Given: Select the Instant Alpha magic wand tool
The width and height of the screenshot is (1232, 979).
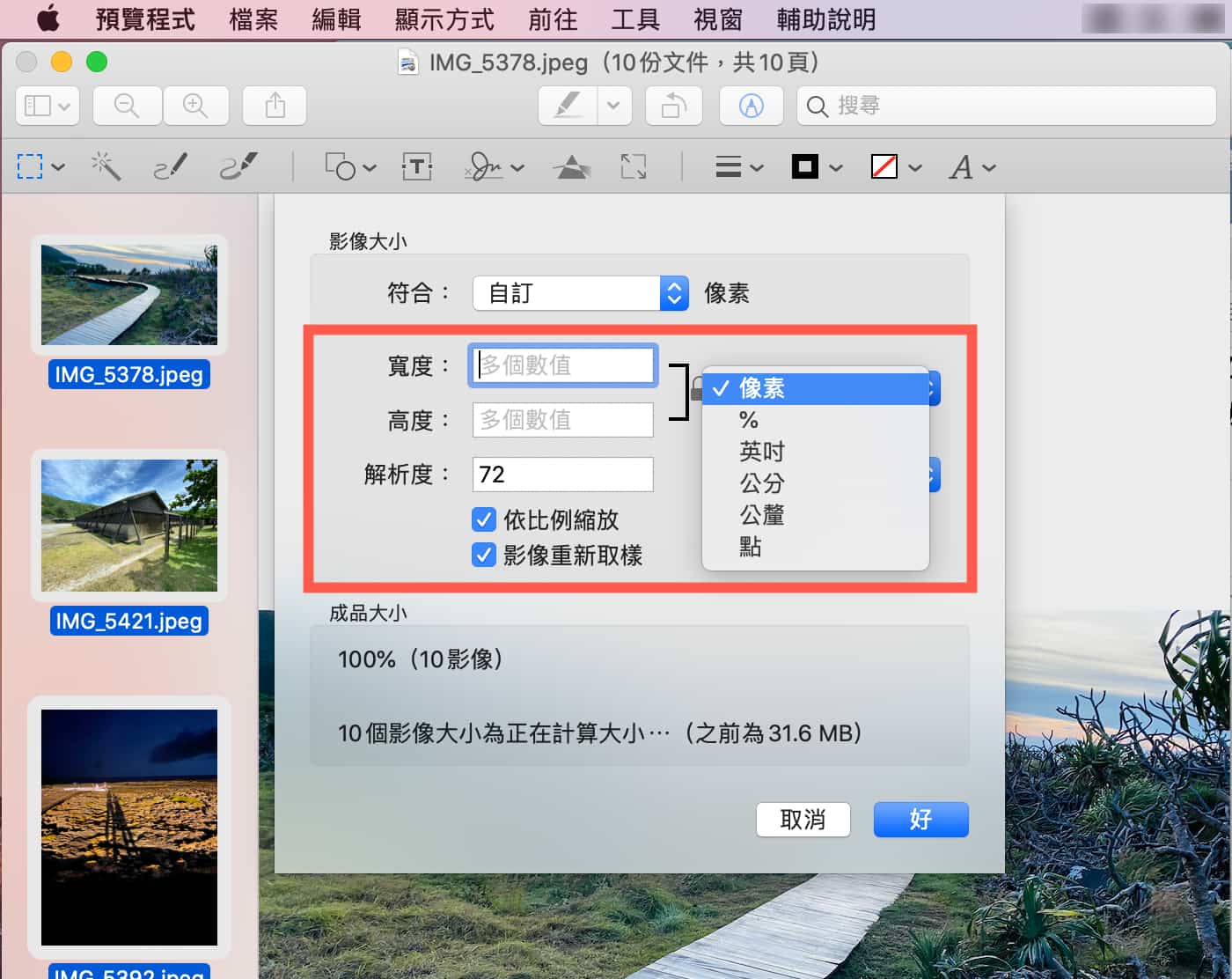Looking at the screenshot, I should coord(106,166).
